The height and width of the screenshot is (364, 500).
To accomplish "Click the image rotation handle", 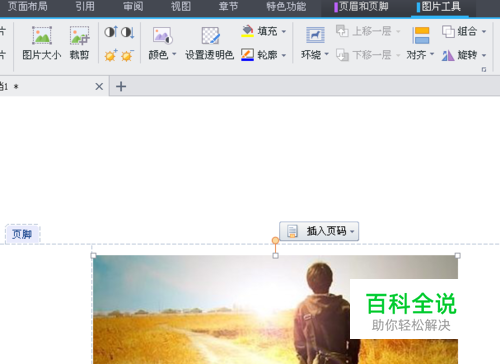I will point(275,240).
